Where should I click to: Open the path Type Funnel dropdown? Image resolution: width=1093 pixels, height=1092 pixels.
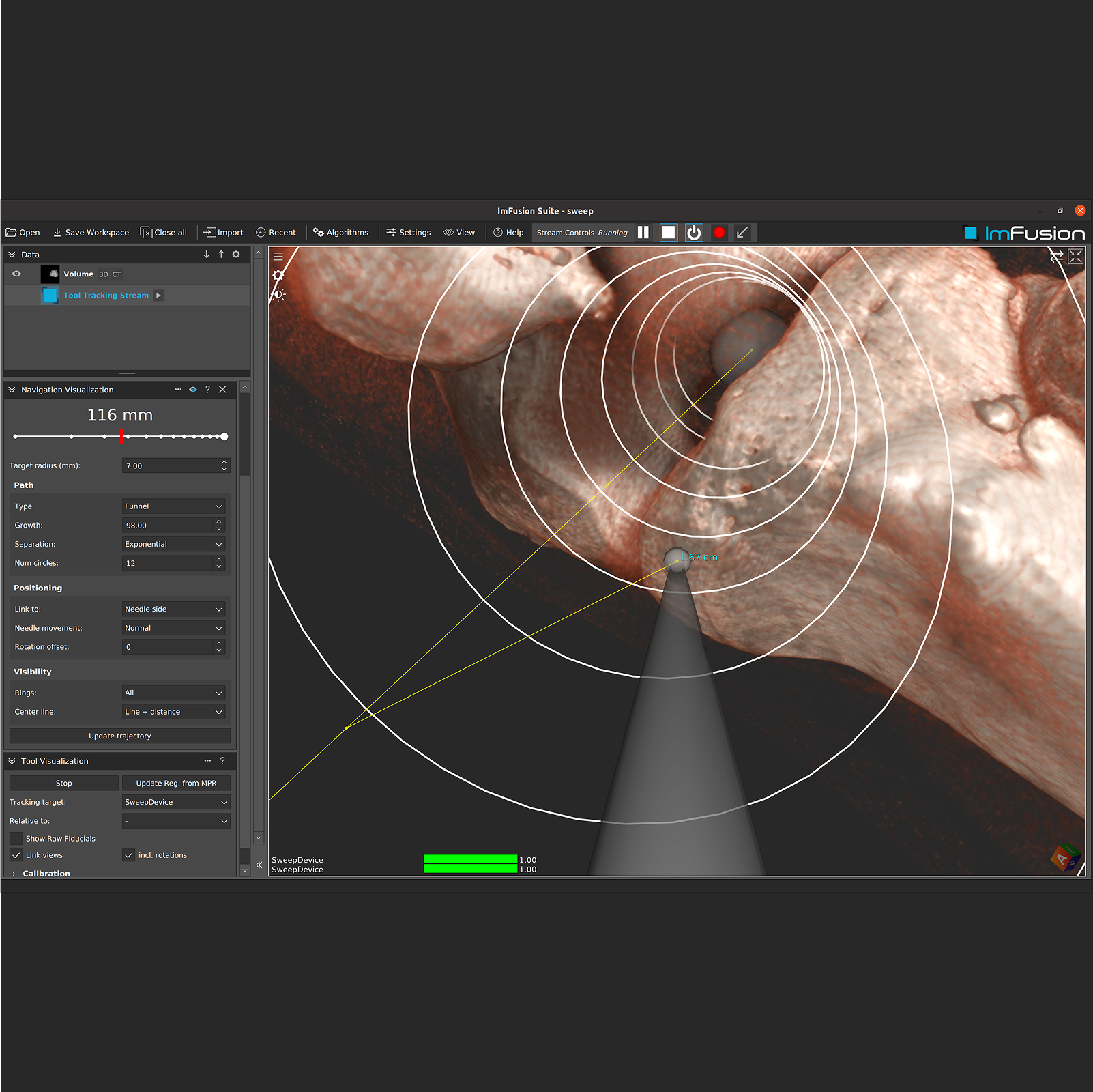click(x=174, y=506)
